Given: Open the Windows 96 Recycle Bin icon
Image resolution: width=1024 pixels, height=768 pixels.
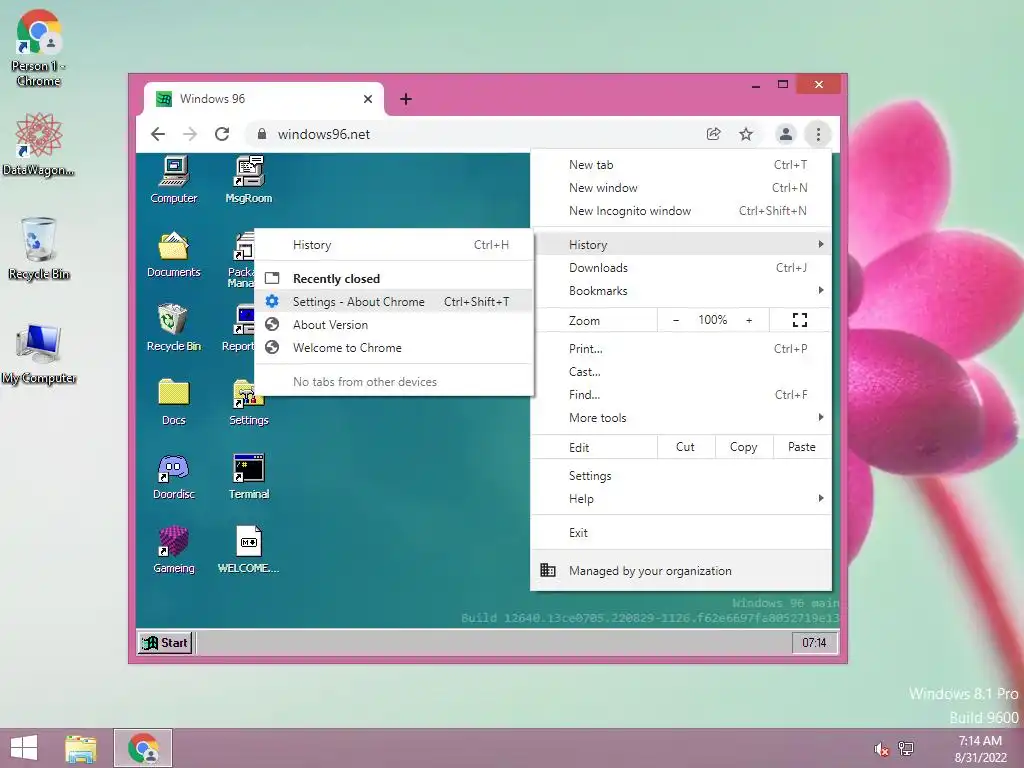Looking at the screenshot, I should tap(174, 328).
